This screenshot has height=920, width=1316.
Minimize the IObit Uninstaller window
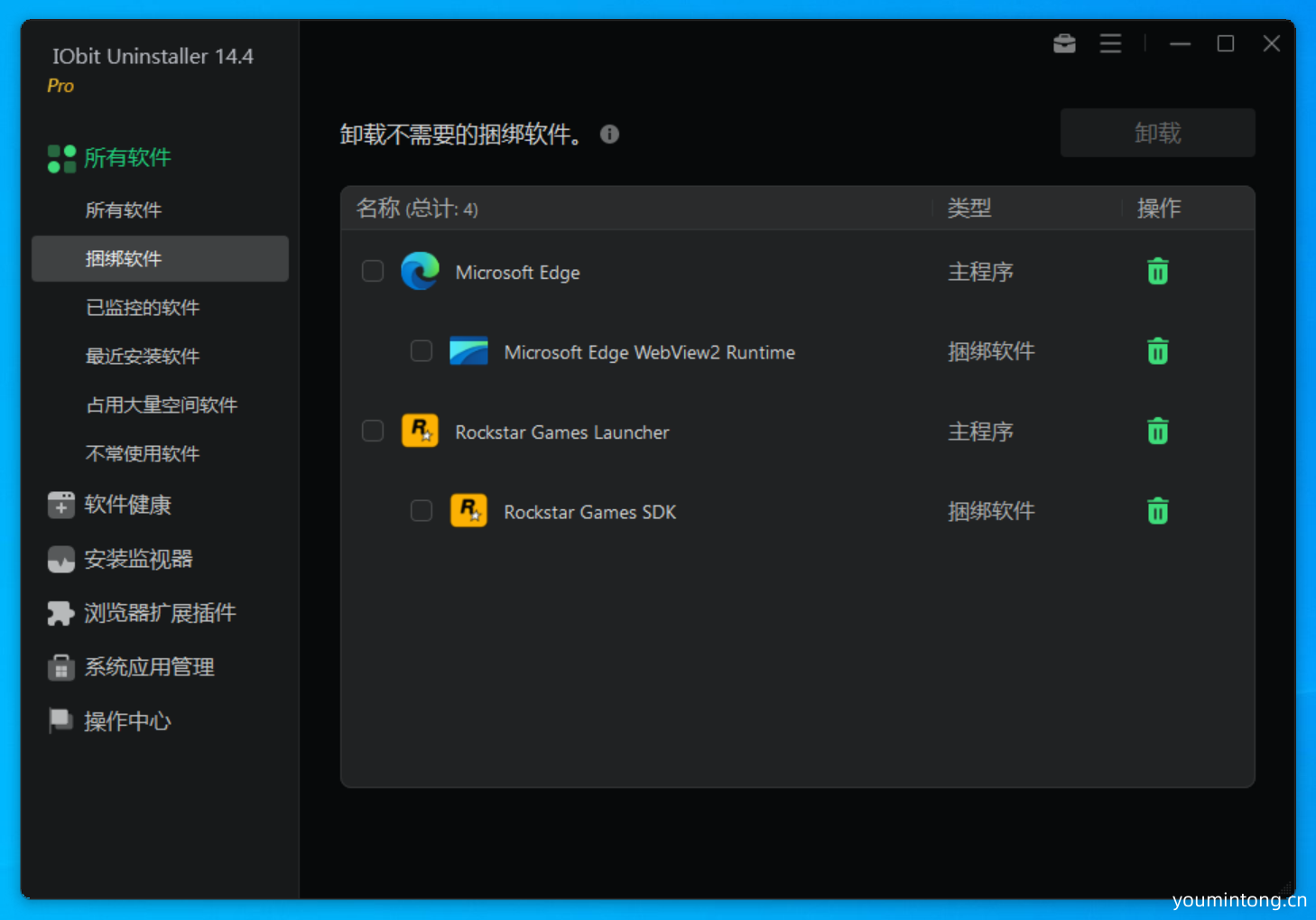coord(1180,43)
